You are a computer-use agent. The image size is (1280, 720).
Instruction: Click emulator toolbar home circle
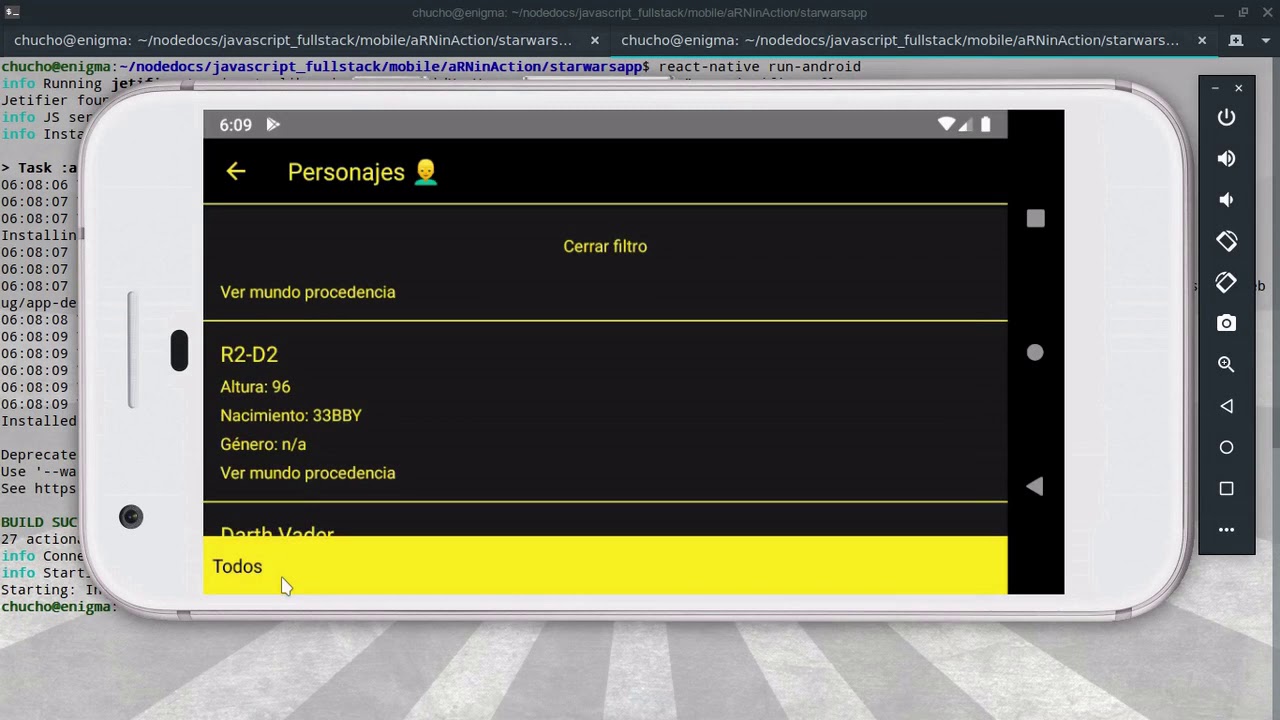click(x=1226, y=447)
